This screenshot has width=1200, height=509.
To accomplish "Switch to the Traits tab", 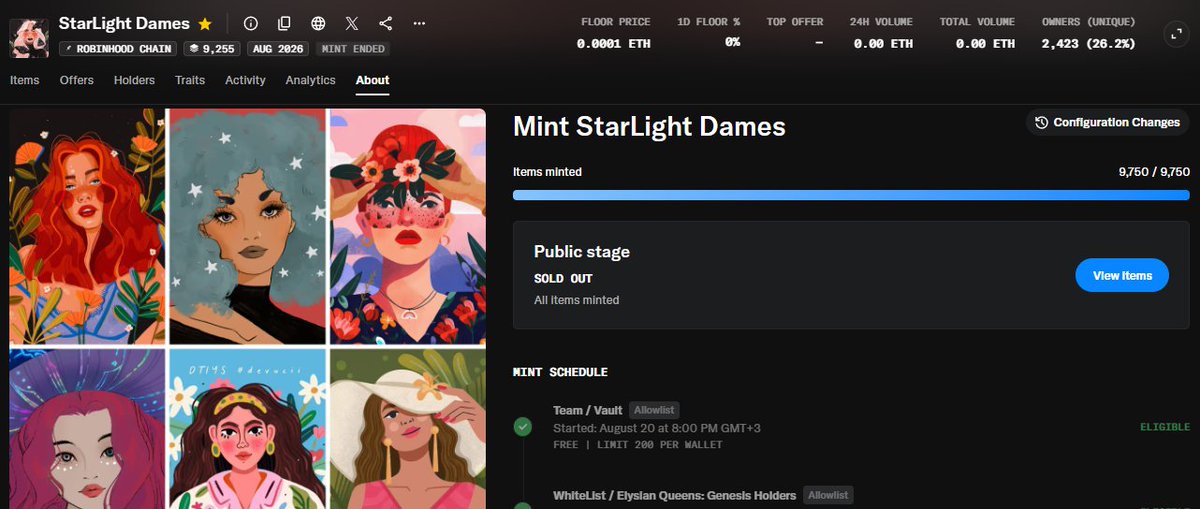I will coord(190,80).
